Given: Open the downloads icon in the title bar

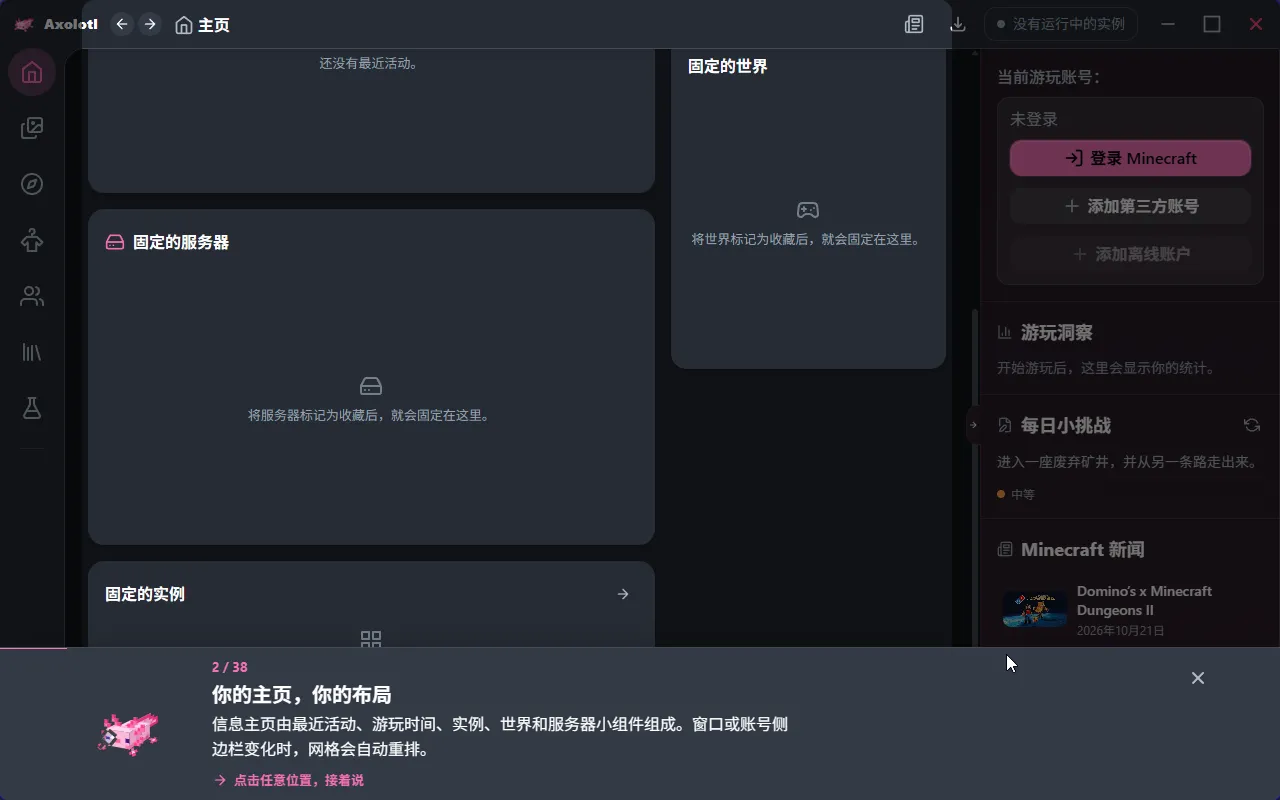Looking at the screenshot, I should 958,24.
